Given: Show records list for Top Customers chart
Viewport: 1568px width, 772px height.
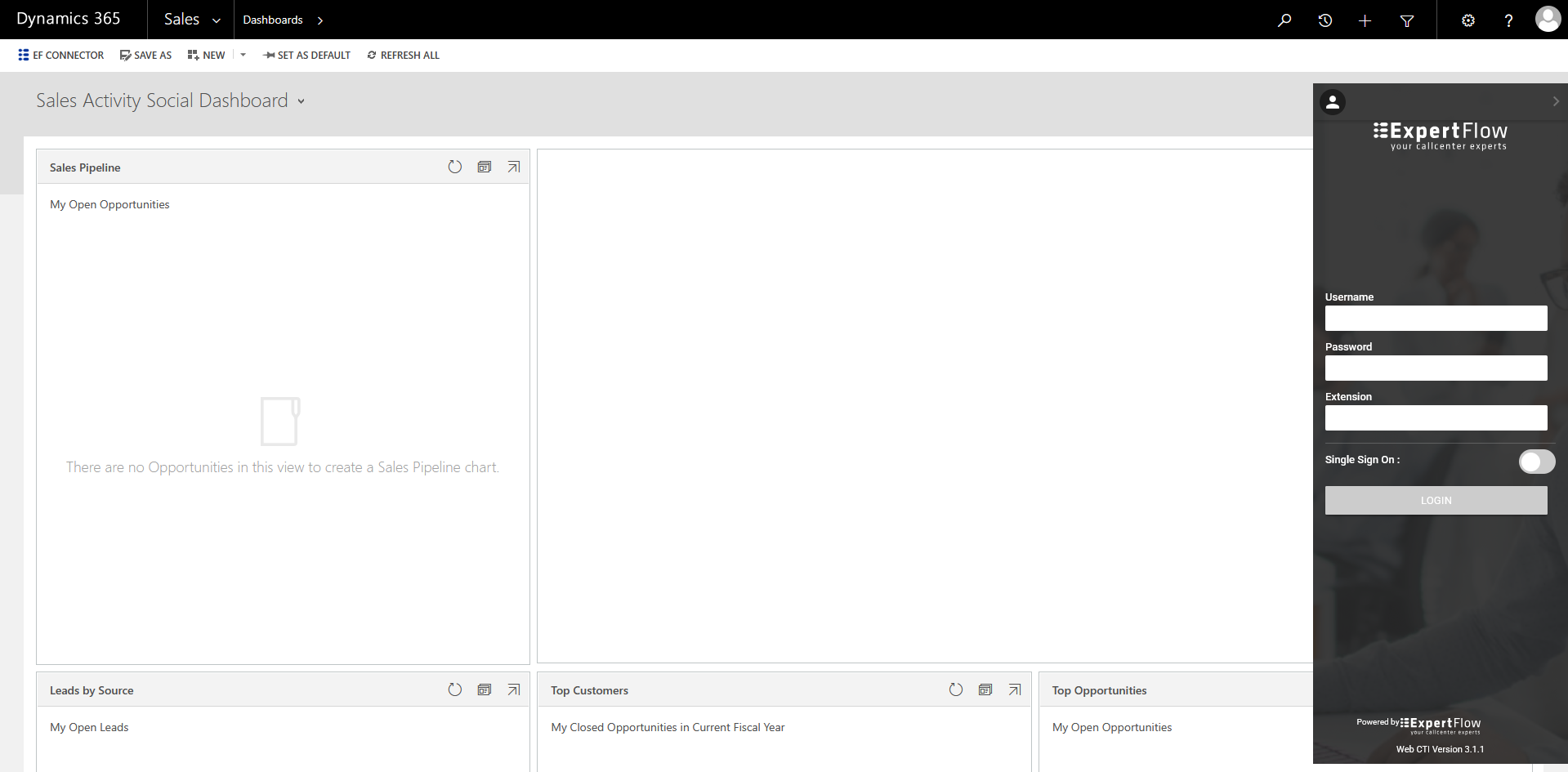Looking at the screenshot, I should click(985, 689).
